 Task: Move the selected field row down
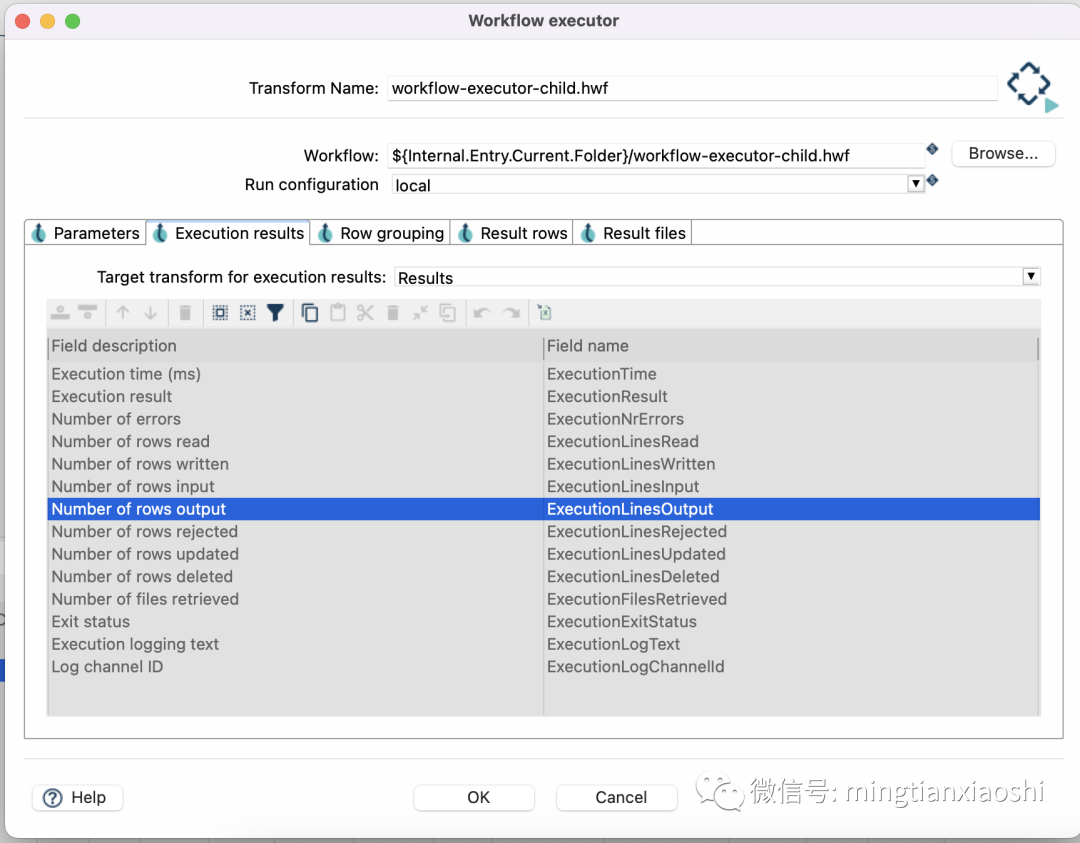(151, 313)
